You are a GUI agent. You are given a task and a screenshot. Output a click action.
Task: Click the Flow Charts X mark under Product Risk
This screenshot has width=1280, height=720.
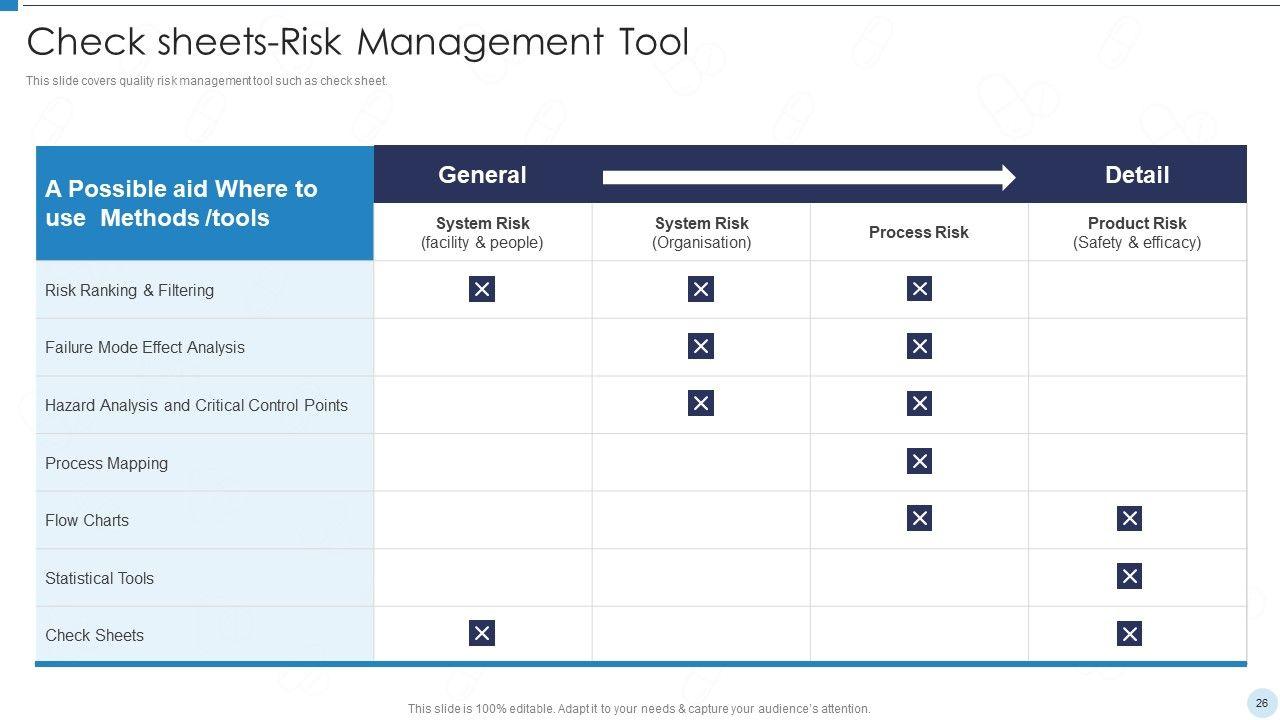pos(1129,518)
